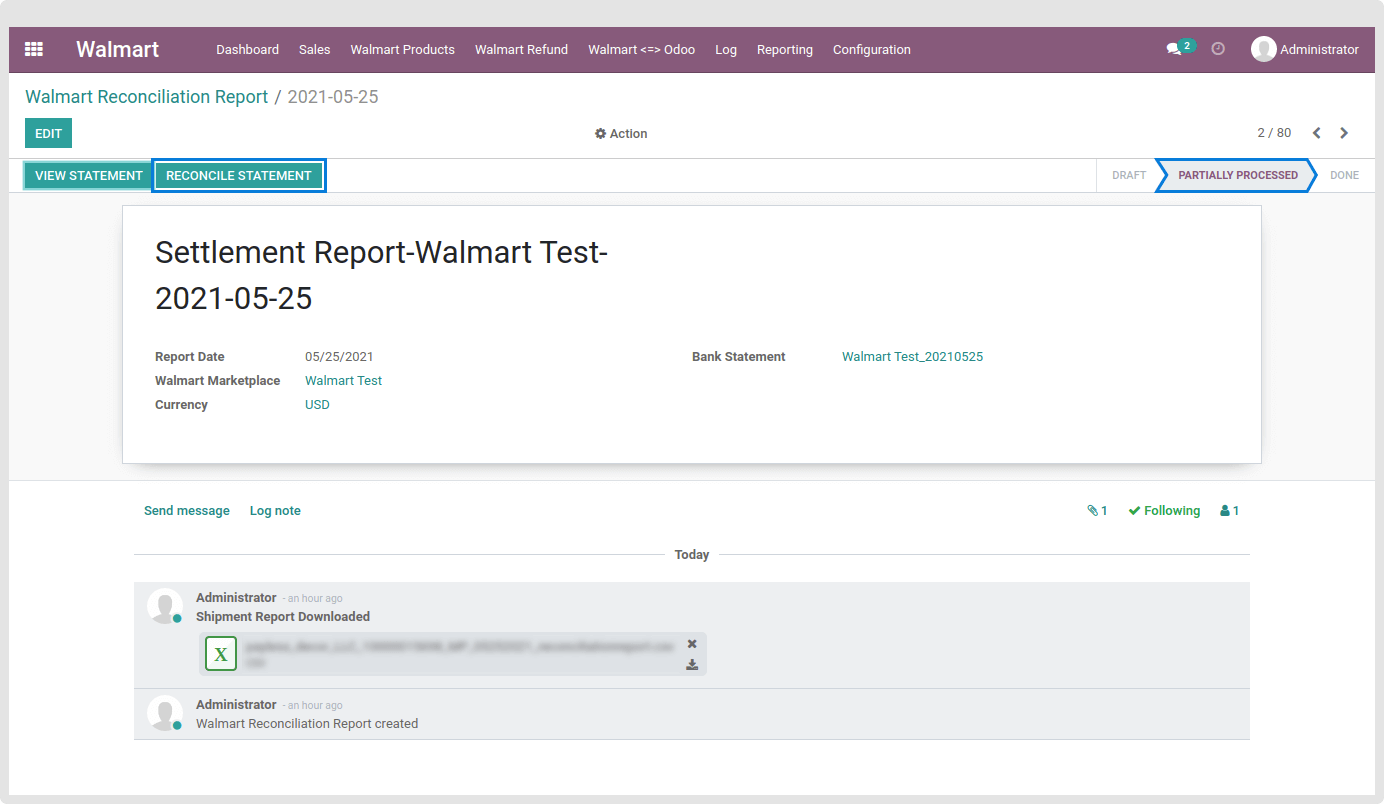Open the USD currency link
Viewport: 1384px width, 804px height.
coord(317,405)
